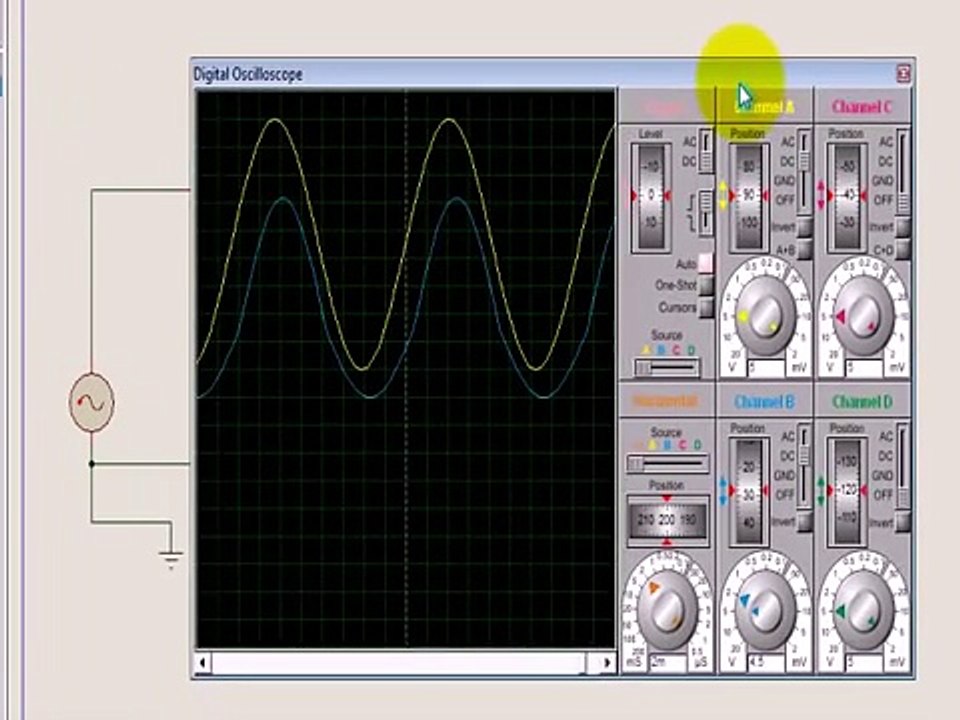Close the Digital Oscilloscope window

click(904, 74)
